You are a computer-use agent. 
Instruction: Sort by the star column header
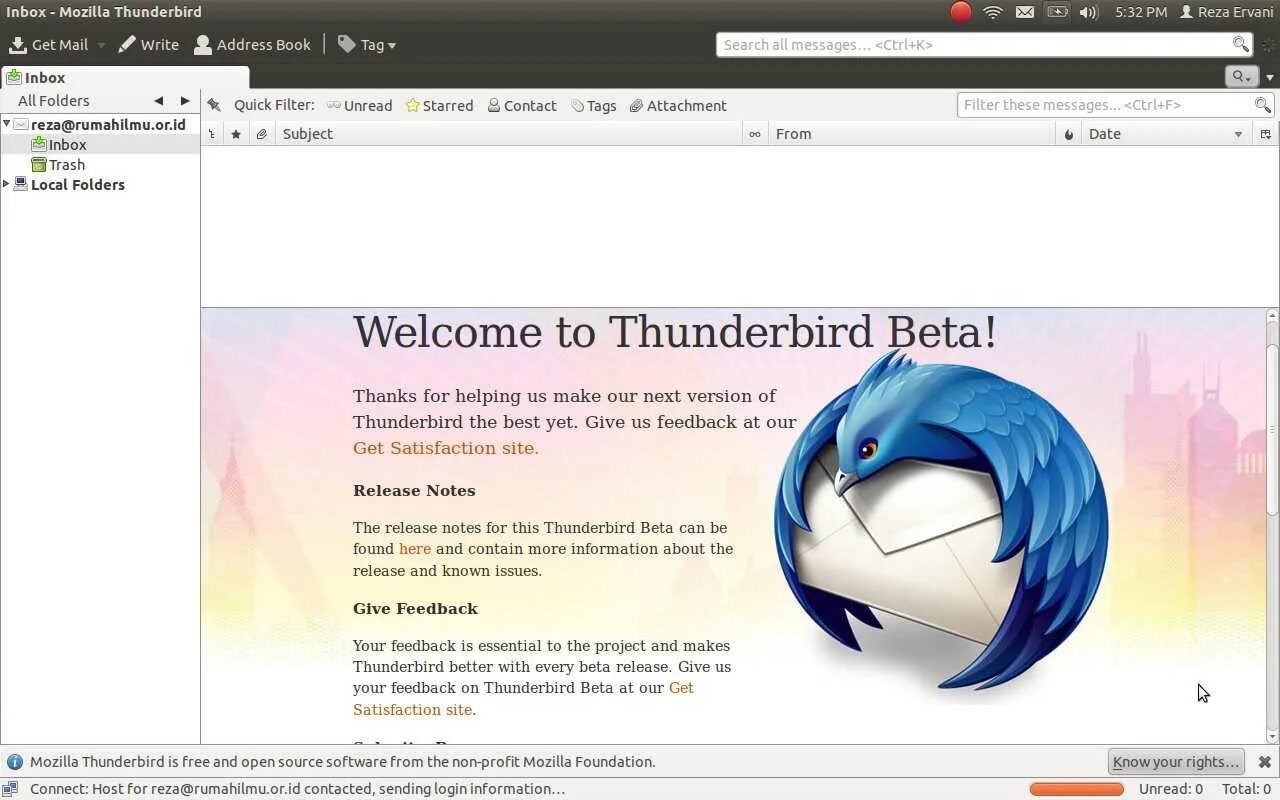[236, 134]
